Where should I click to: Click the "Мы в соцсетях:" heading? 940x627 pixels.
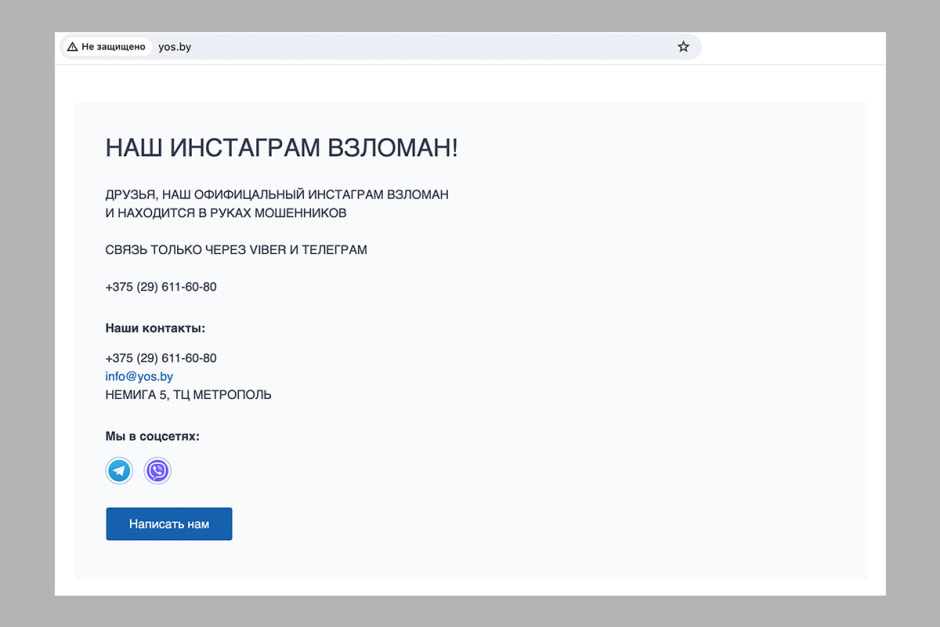152,436
